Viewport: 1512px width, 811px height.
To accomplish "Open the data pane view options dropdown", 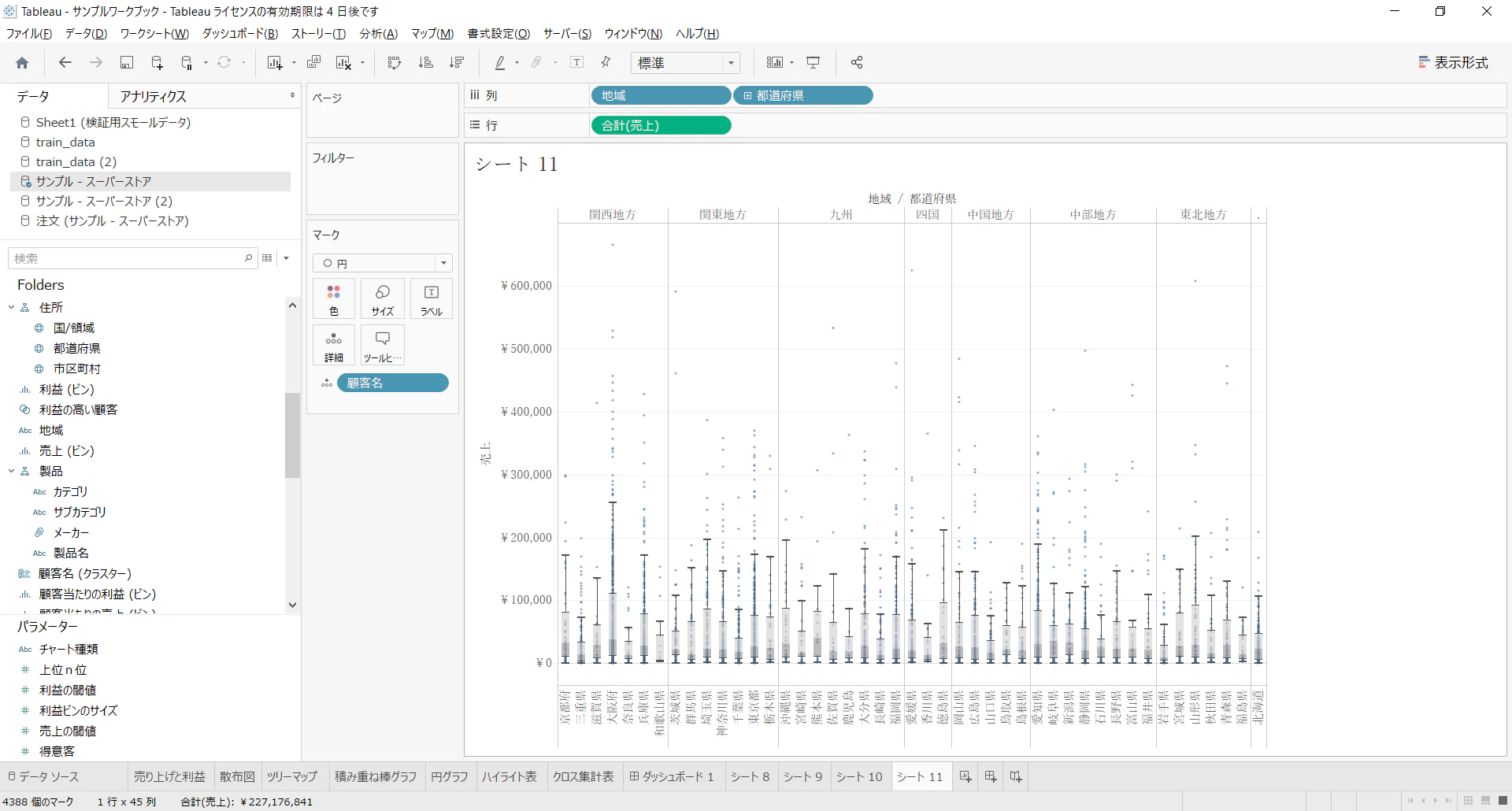I will pos(287,258).
